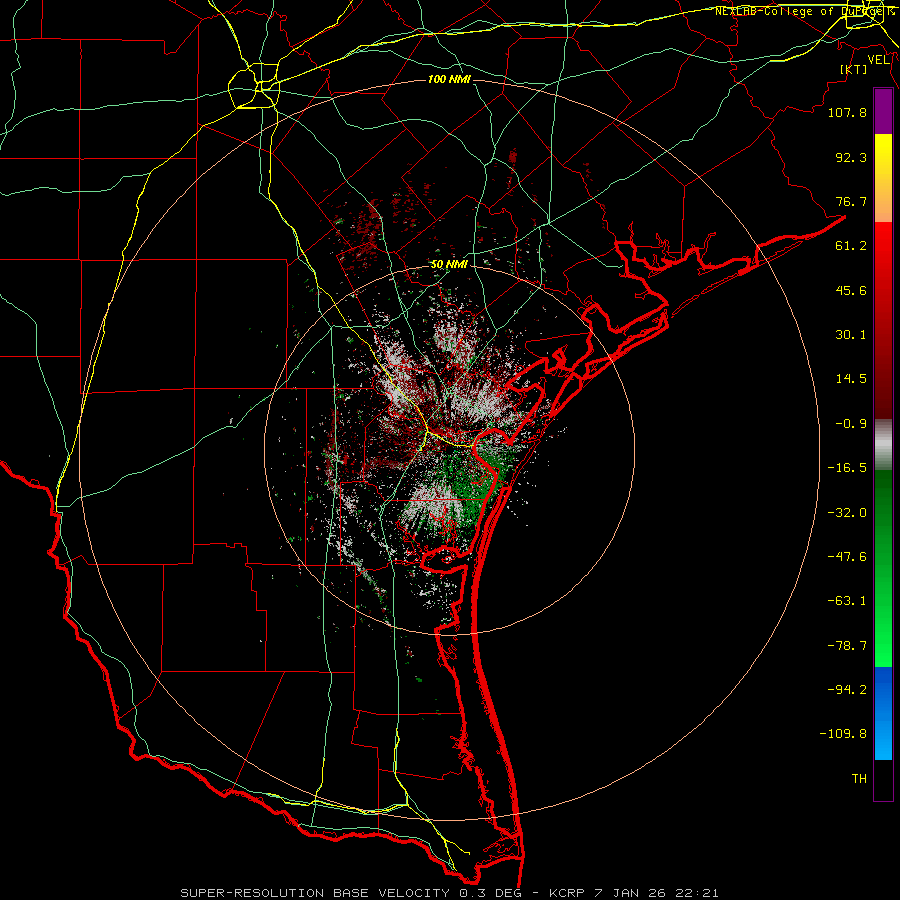Click the gray zero-velocity segment of the color bar
Screen dimensions: 900x900
point(883,445)
